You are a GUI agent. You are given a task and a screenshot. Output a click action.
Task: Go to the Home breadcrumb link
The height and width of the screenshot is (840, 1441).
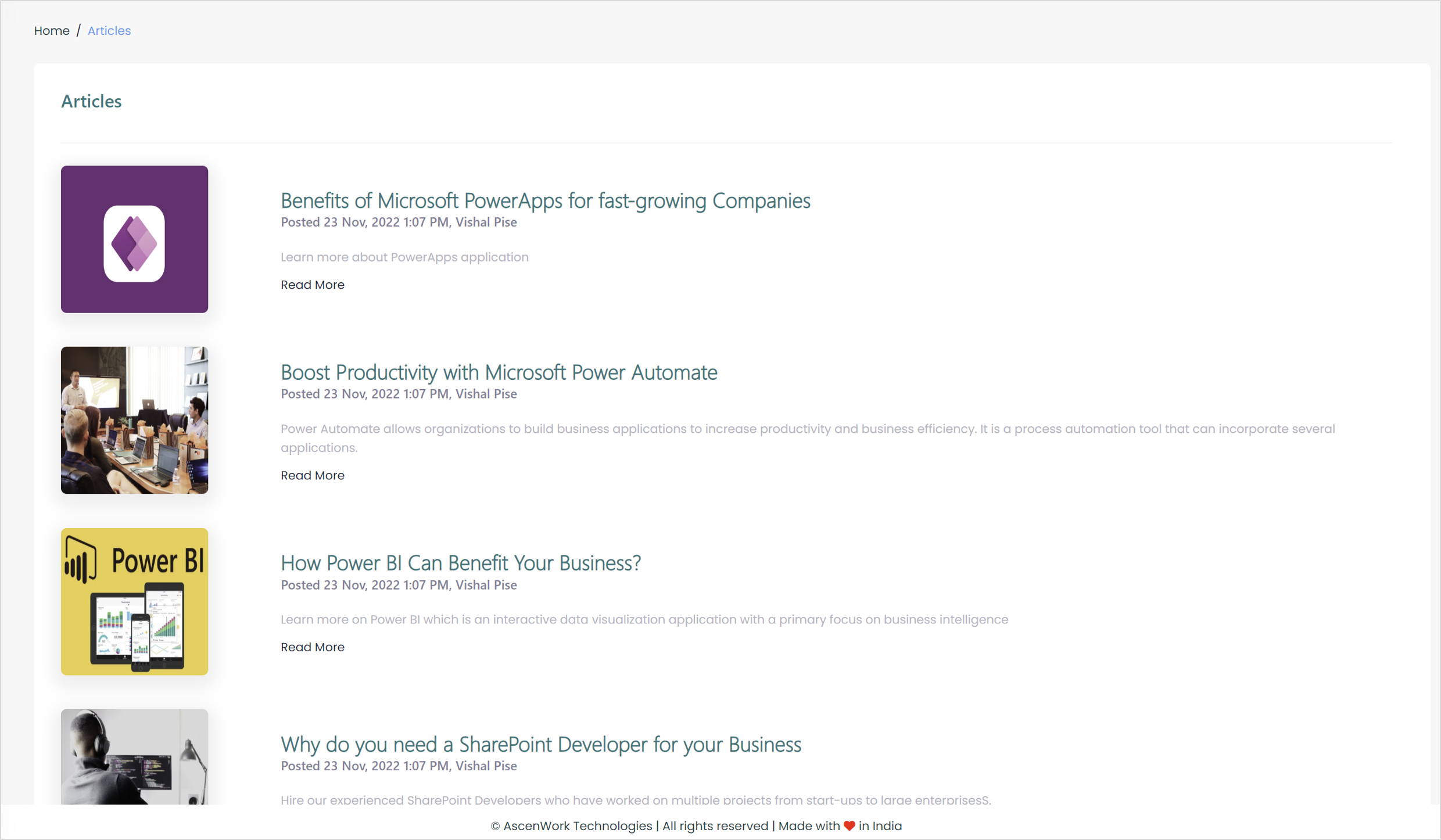[x=52, y=31]
